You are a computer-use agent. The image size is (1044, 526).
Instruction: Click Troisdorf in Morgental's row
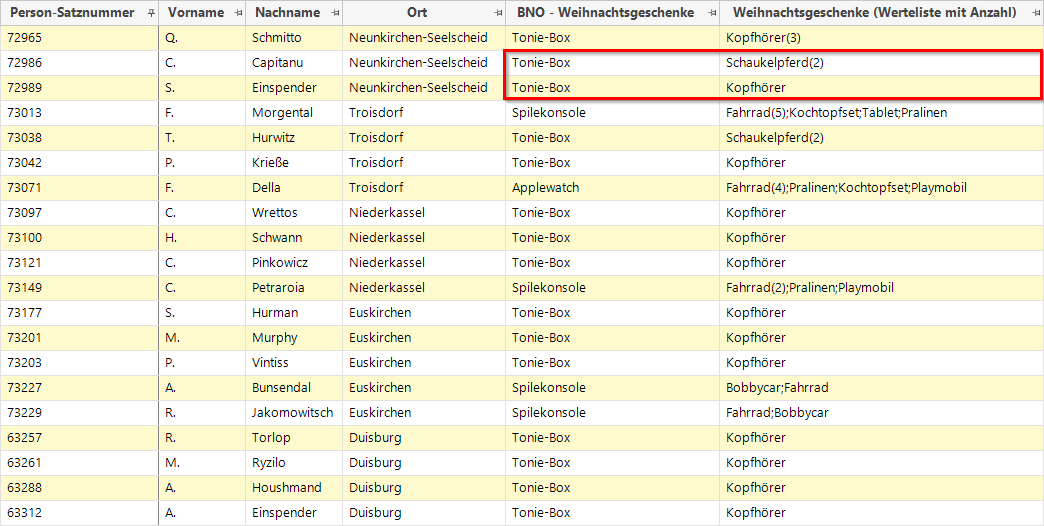pos(376,113)
